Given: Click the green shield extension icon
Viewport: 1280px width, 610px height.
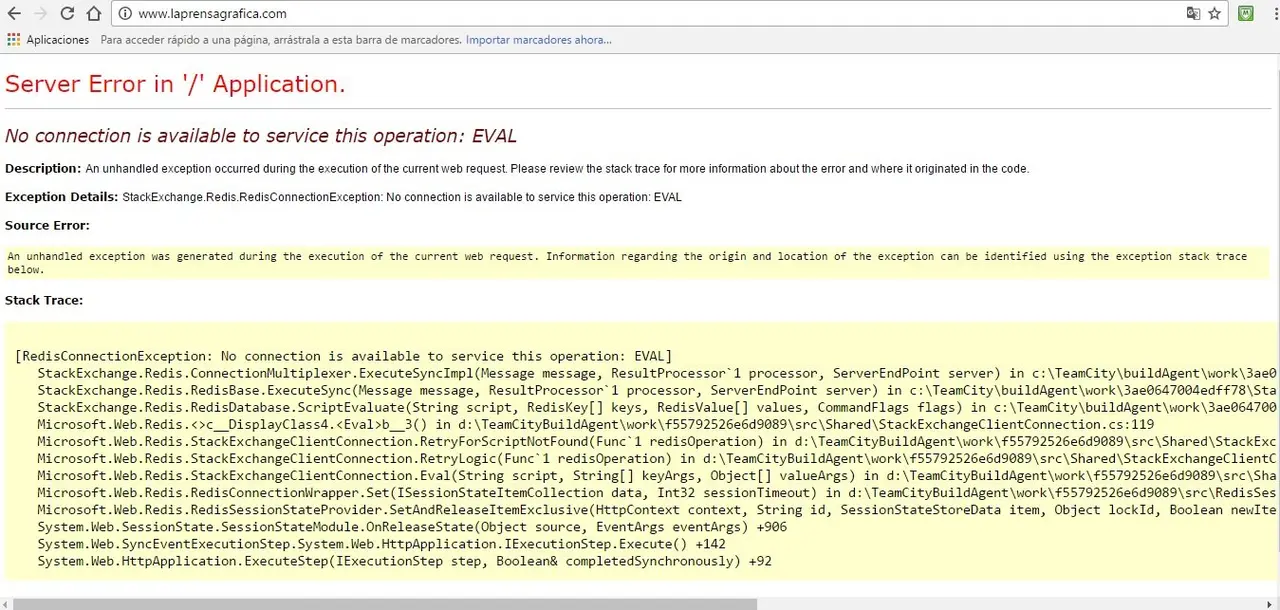Looking at the screenshot, I should (1246, 14).
